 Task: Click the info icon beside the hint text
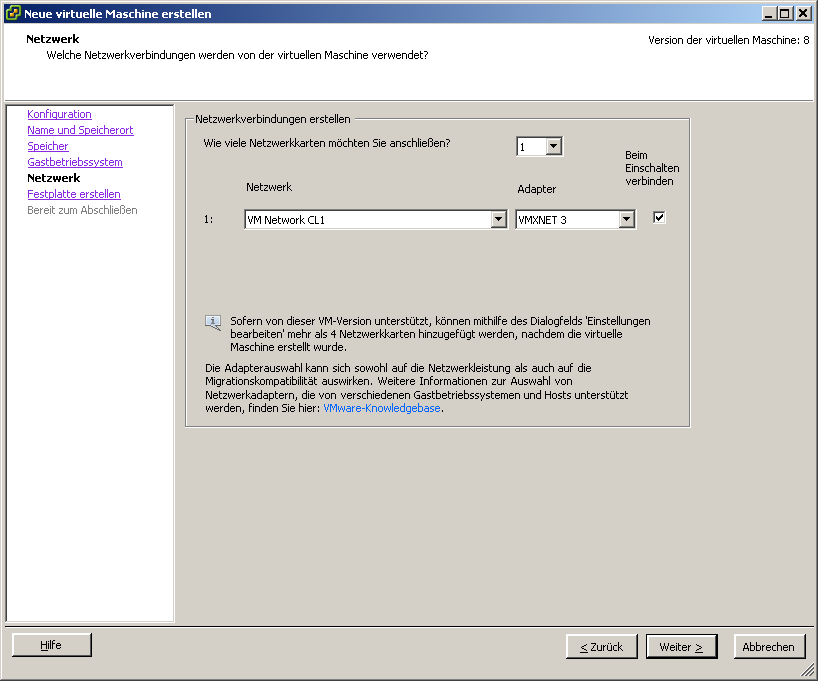[x=213, y=323]
